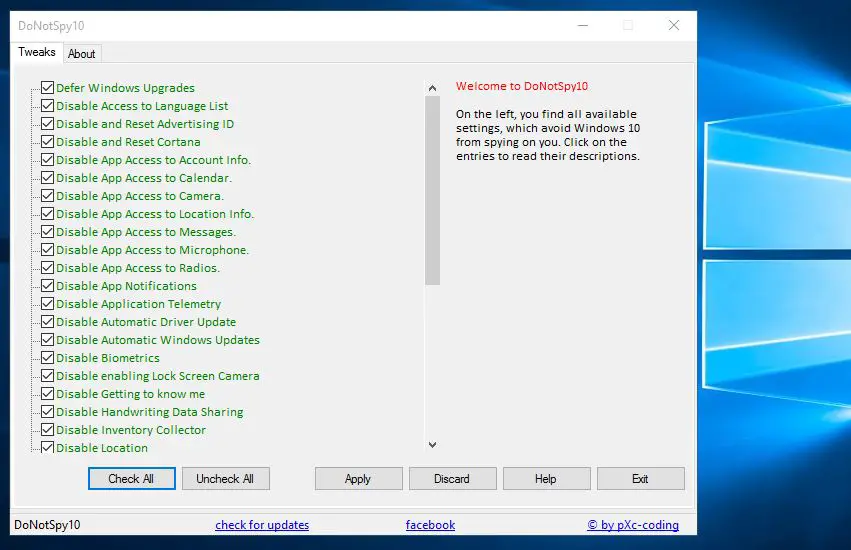851x550 pixels.
Task: Toggle Disable Location checkbox
Action: point(47,447)
